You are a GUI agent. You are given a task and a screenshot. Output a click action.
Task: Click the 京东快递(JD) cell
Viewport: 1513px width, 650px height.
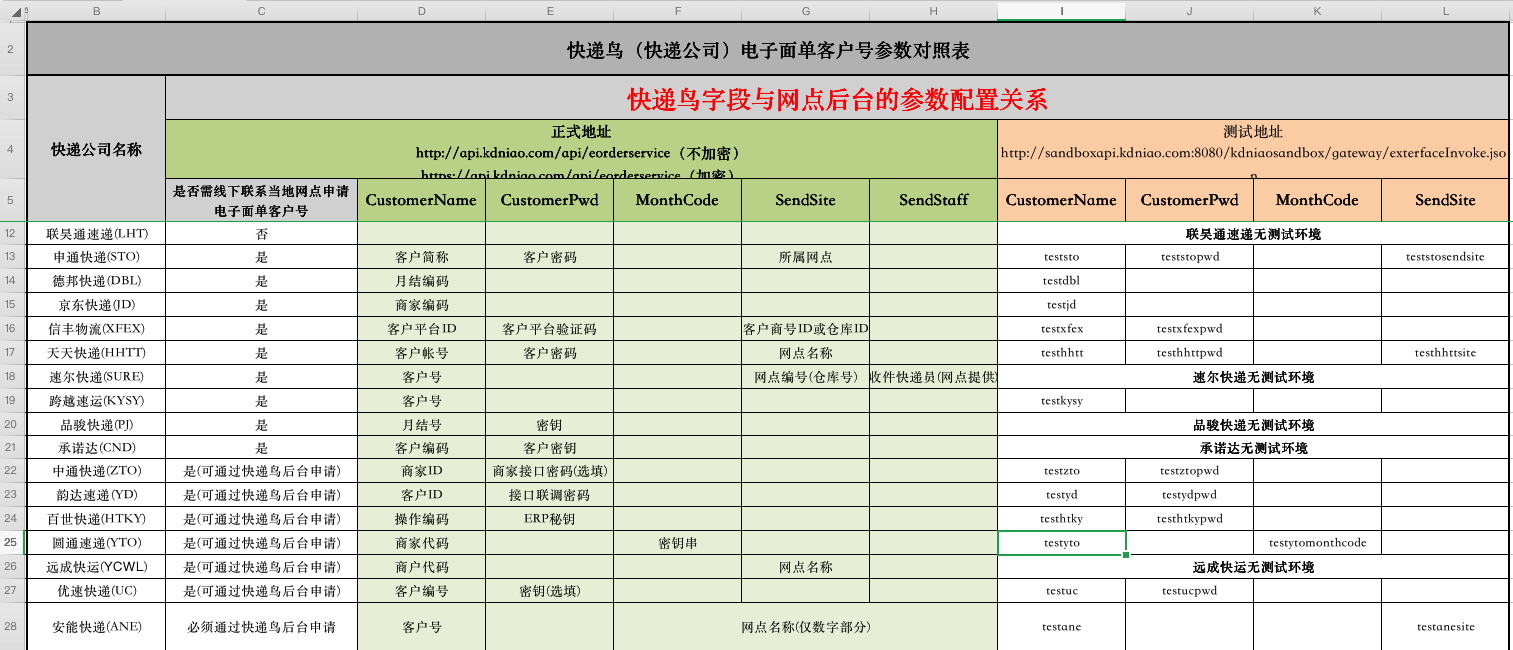tap(96, 305)
